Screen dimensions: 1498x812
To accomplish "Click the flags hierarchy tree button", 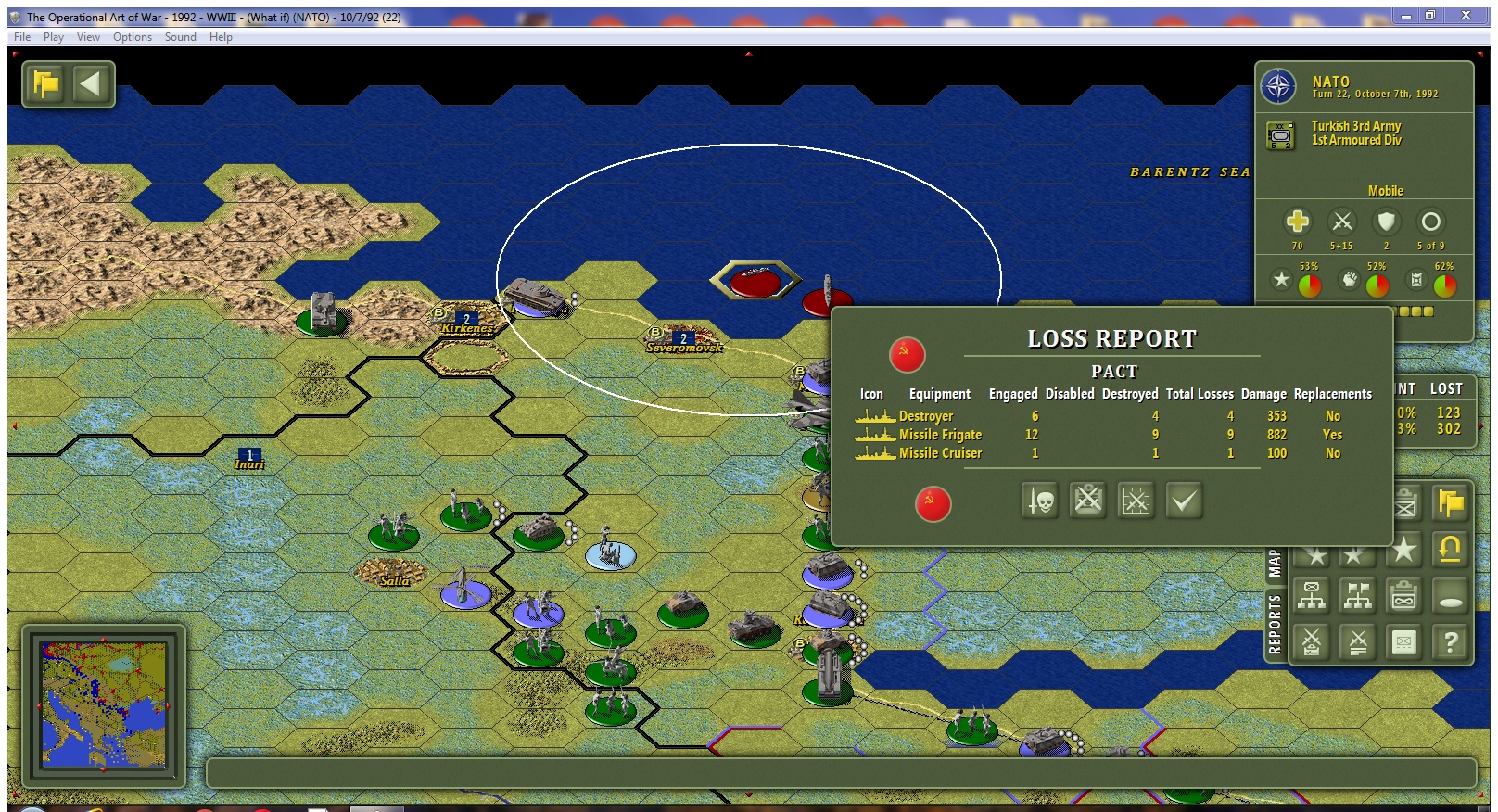I will pyautogui.click(x=1358, y=596).
